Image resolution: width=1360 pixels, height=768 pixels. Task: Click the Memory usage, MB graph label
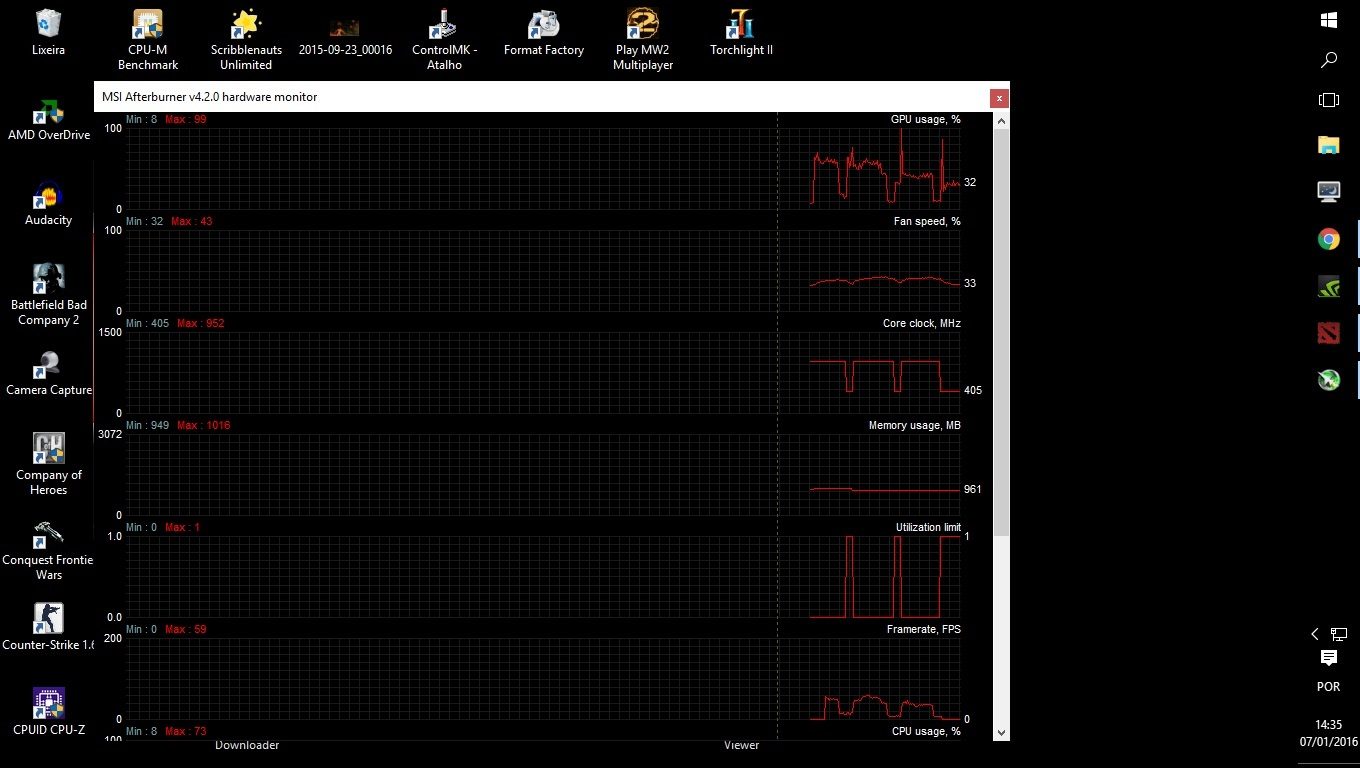pyautogui.click(x=915, y=425)
